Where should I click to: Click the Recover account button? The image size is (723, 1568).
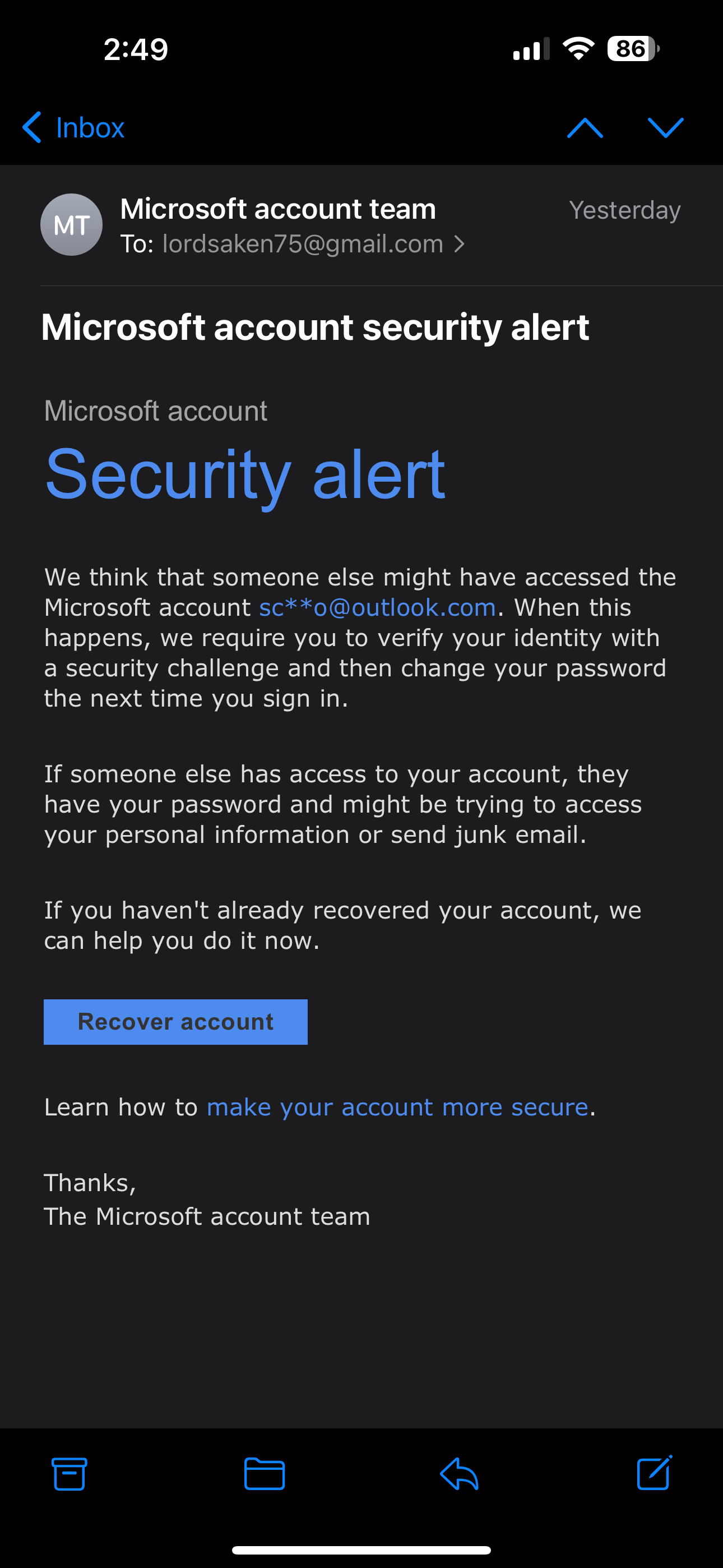point(175,1022)
